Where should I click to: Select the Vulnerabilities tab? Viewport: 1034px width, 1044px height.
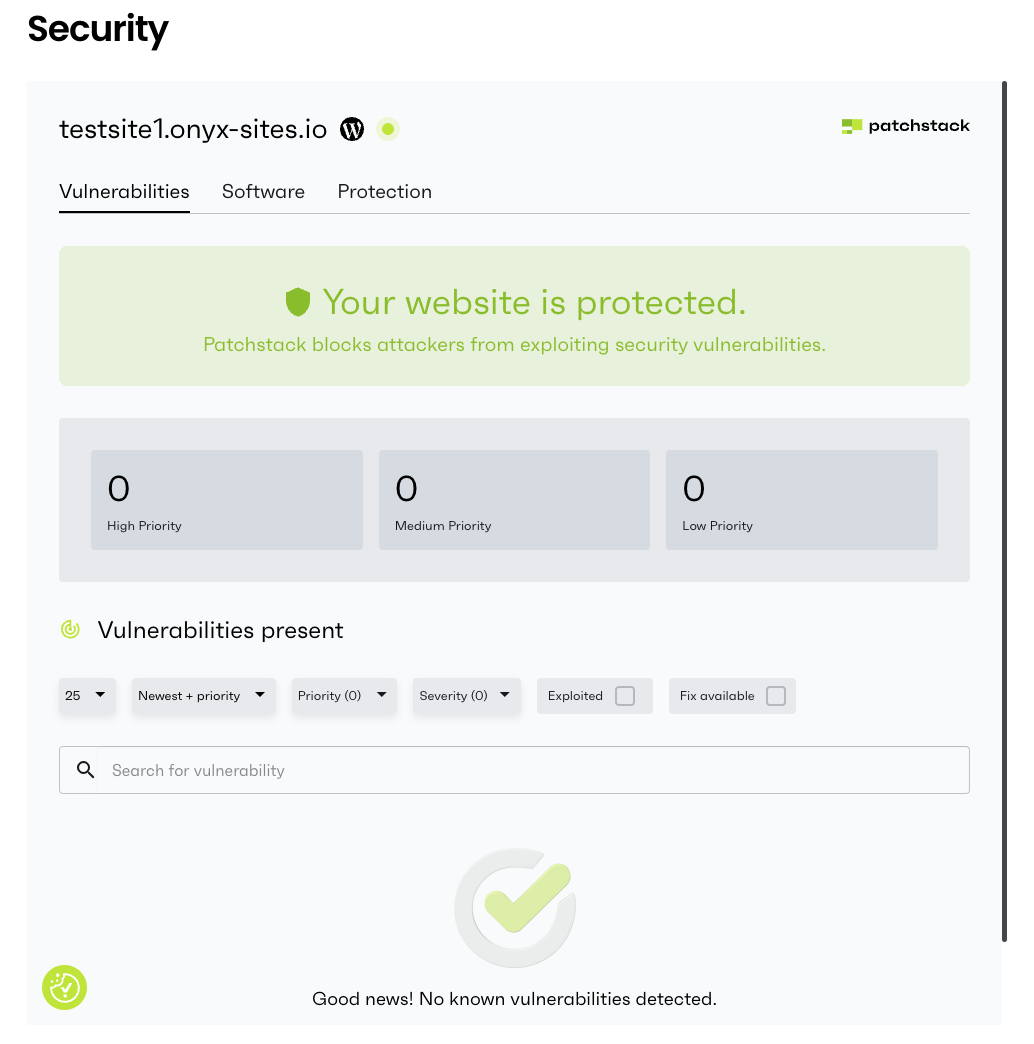click(x=124, y=192)
